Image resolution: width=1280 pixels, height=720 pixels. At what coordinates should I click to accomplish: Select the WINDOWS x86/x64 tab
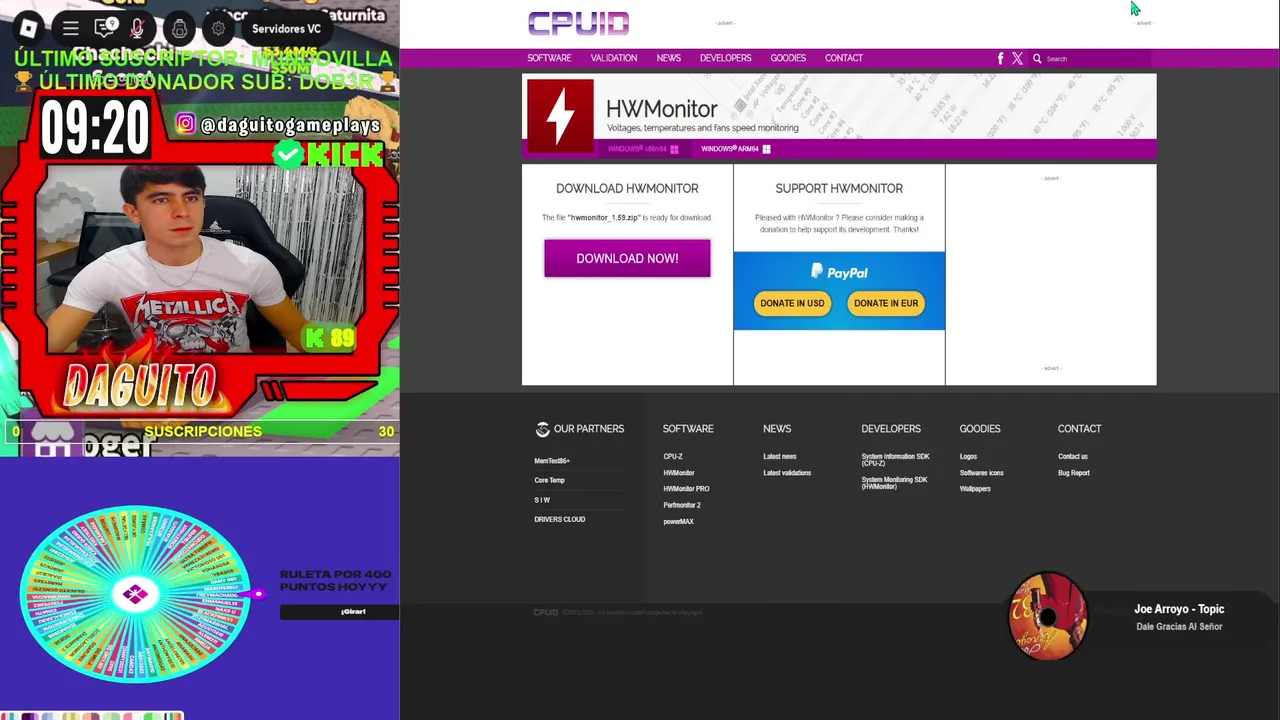click(x=643, y=149)
